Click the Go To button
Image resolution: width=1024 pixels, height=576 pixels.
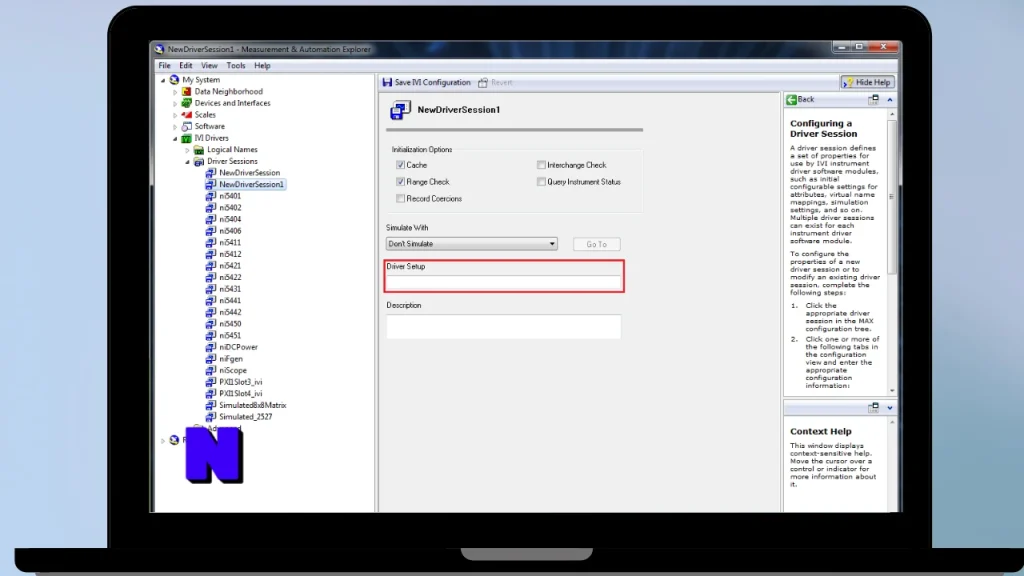click(x=596, y=244)
